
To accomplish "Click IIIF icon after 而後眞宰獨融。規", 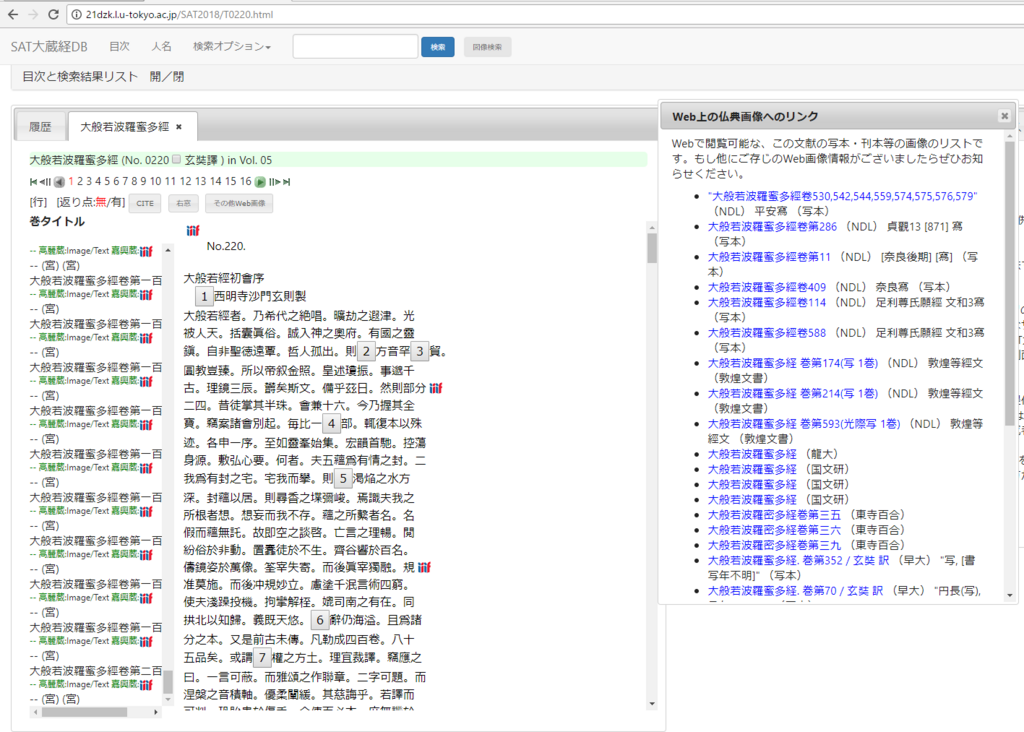I will pyautogui.click(x=424, y=567).
